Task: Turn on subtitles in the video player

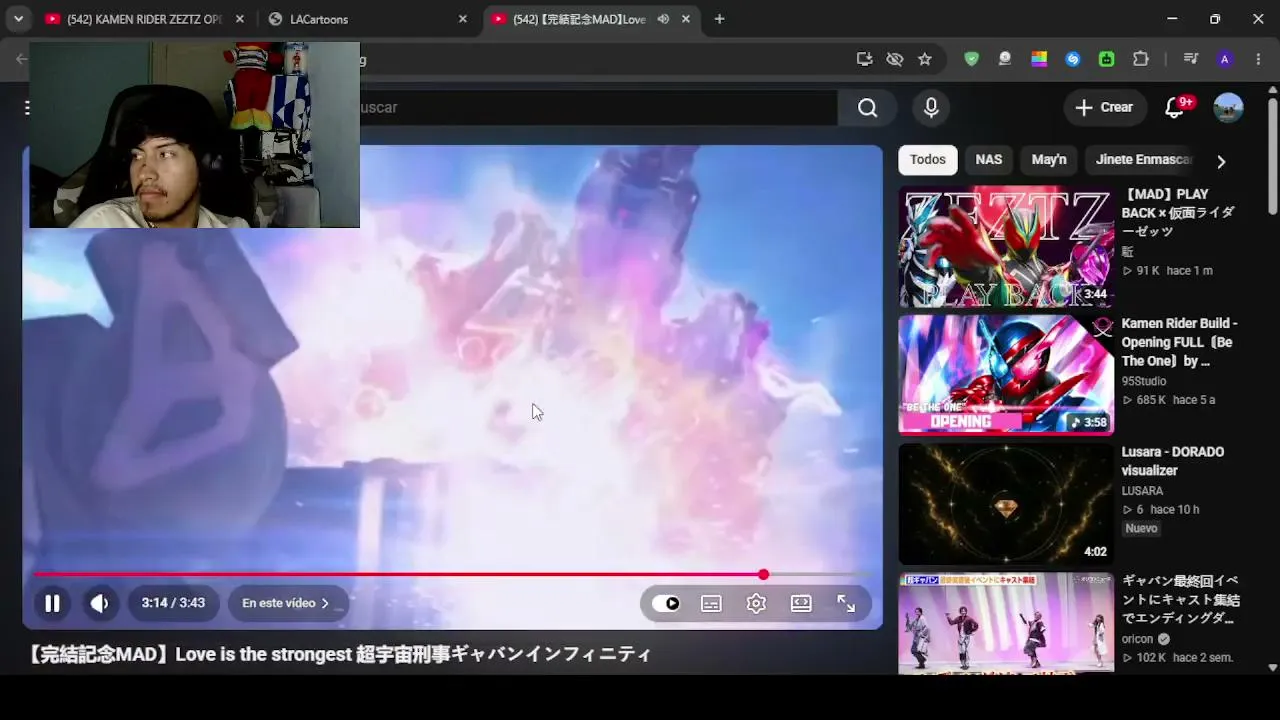Action: (x=711, y=603)
